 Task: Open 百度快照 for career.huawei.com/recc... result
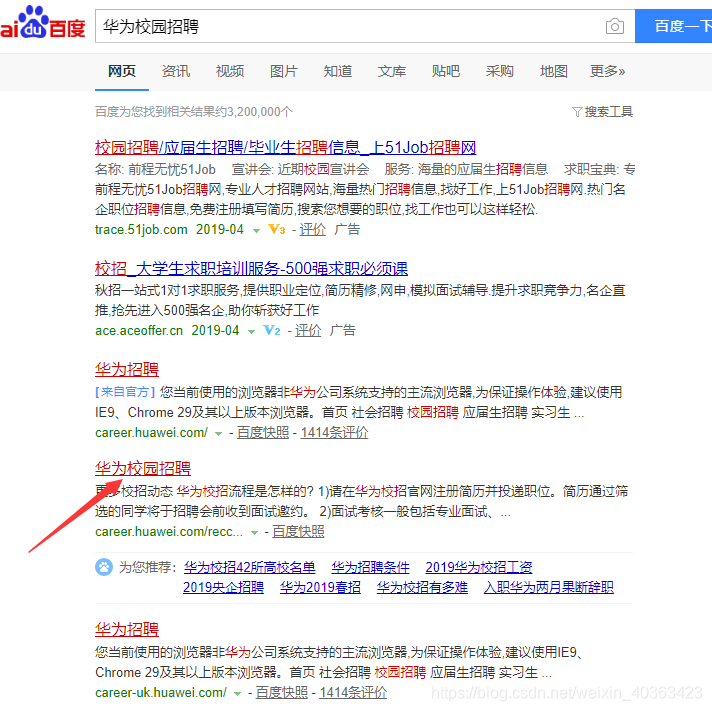coord(298,532)
